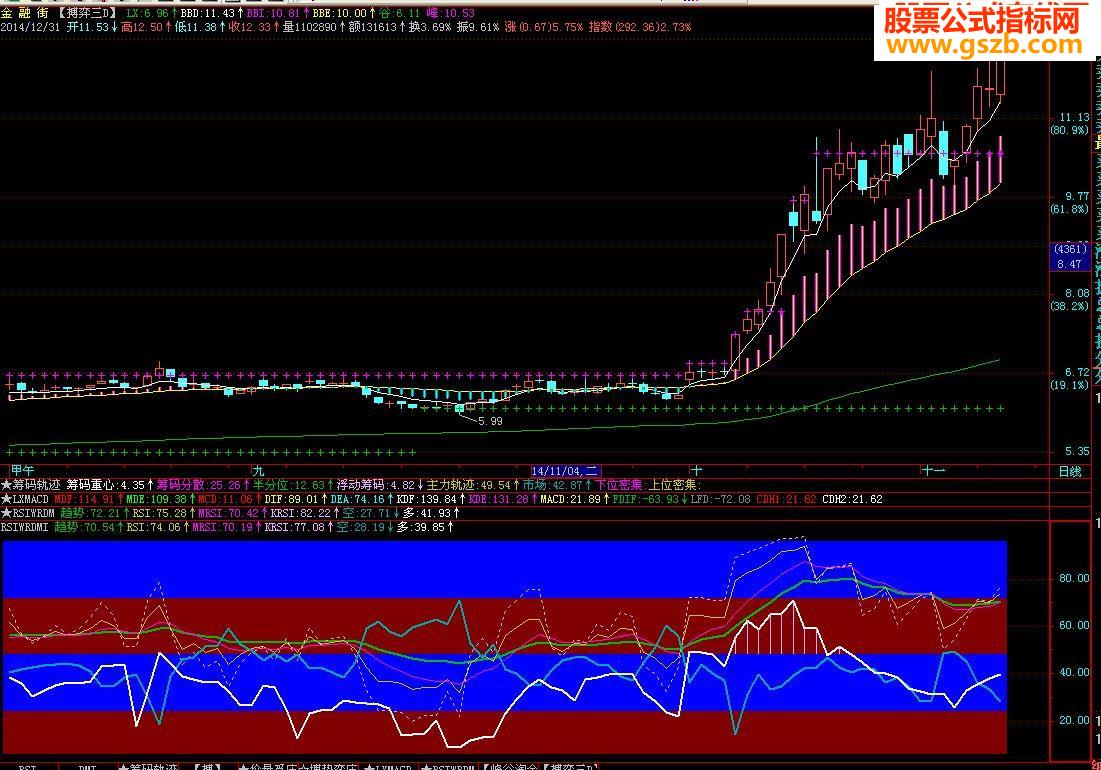Viewport: 1101px width, 770px height.
Task: Click the 6.72 price axis label
Action: pos(1077,372)
